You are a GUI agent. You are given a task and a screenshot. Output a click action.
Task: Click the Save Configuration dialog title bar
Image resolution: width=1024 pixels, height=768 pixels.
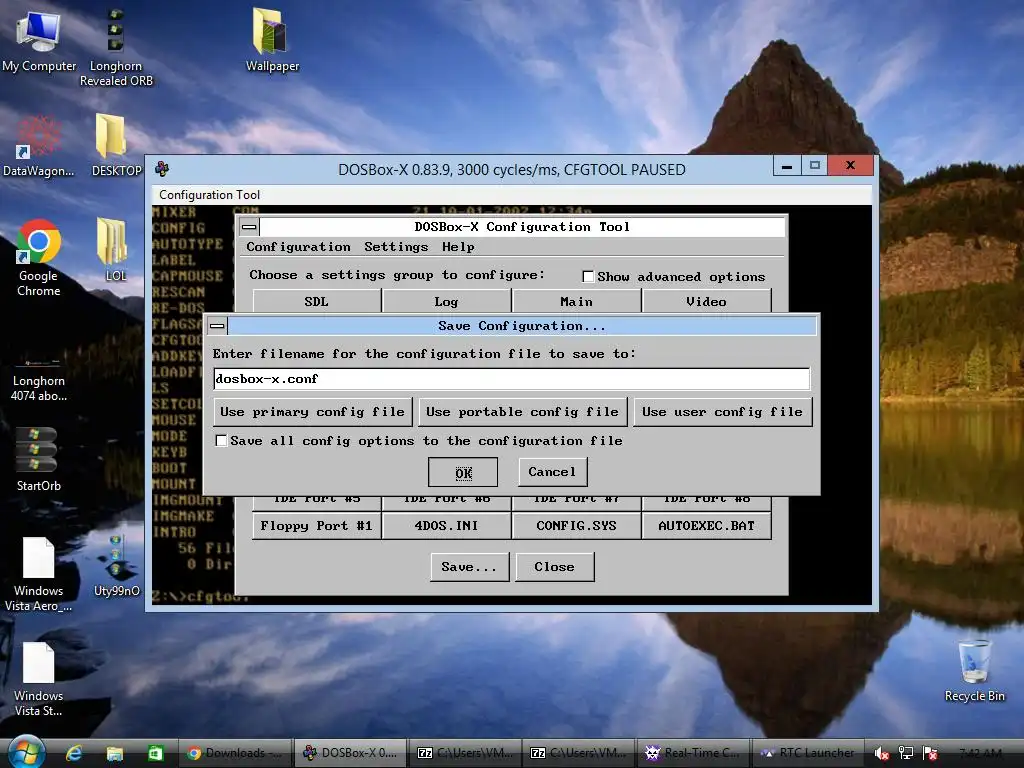pyautogui.click(x=521, y=325)
